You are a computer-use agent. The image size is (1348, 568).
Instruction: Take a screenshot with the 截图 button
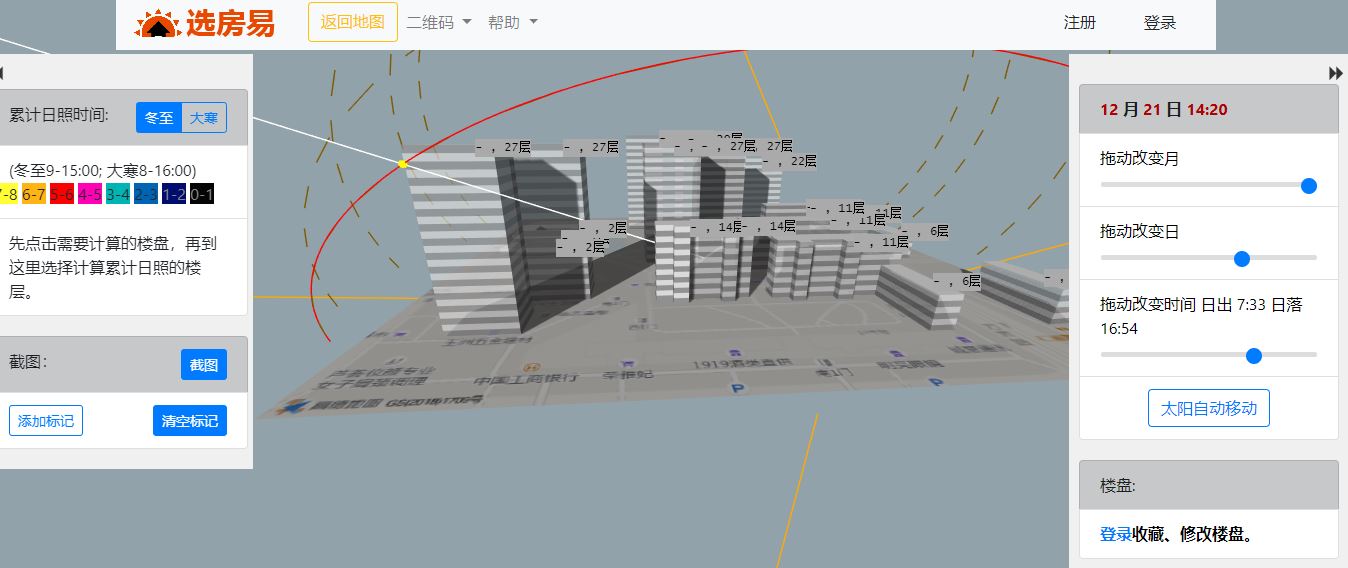tap(204, 365)
